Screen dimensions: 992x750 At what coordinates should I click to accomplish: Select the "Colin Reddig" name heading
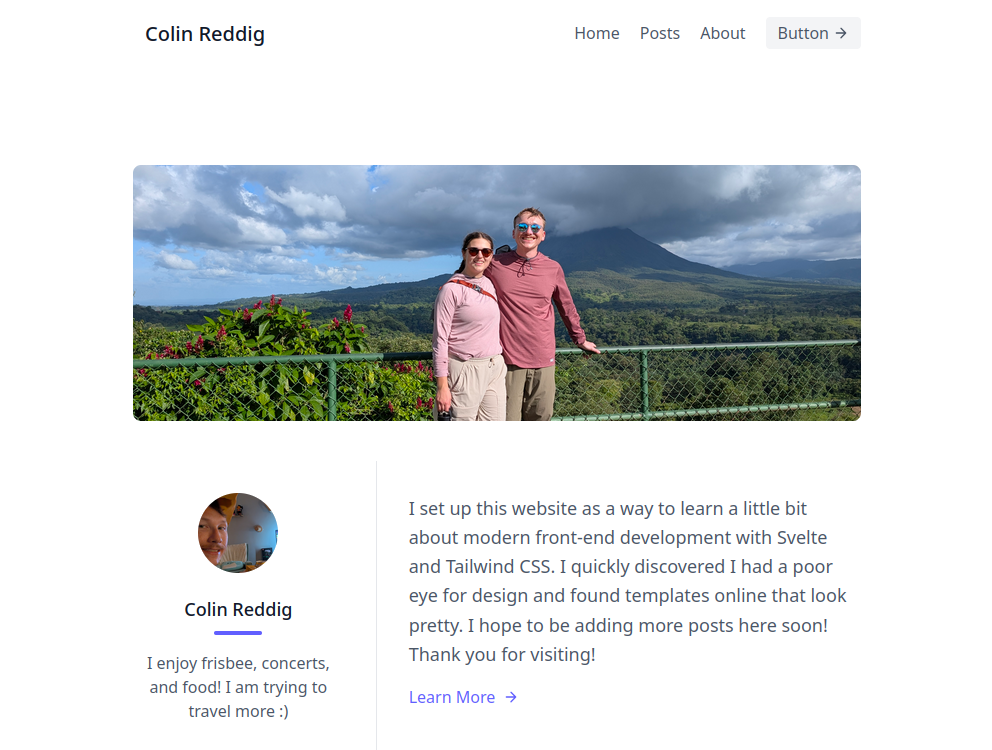[x=238, y=610]
